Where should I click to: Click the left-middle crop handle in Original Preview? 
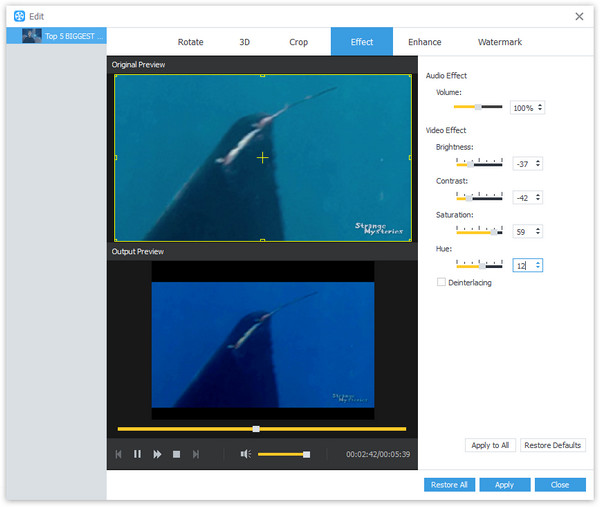[116, 158]
